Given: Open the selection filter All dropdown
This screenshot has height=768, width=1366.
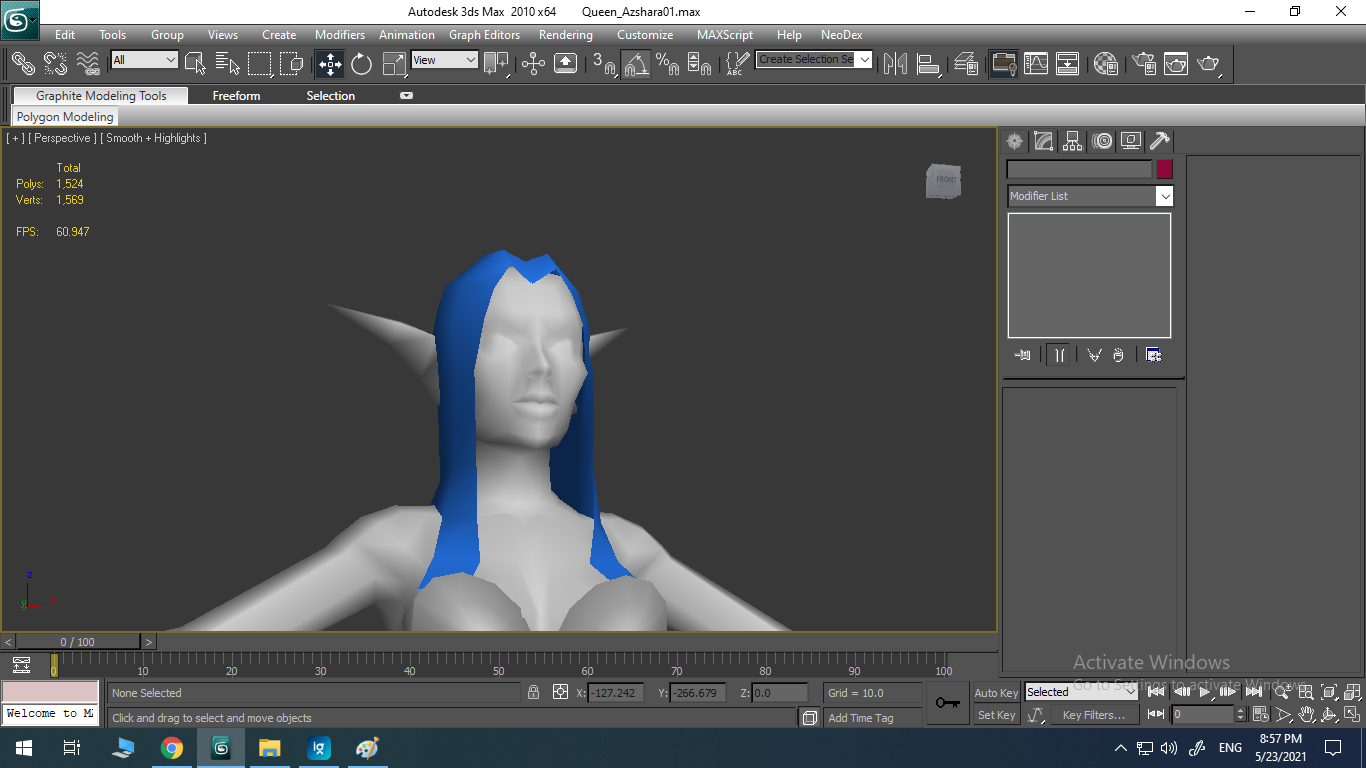Looking at the screenshot, I should [144, 60].
